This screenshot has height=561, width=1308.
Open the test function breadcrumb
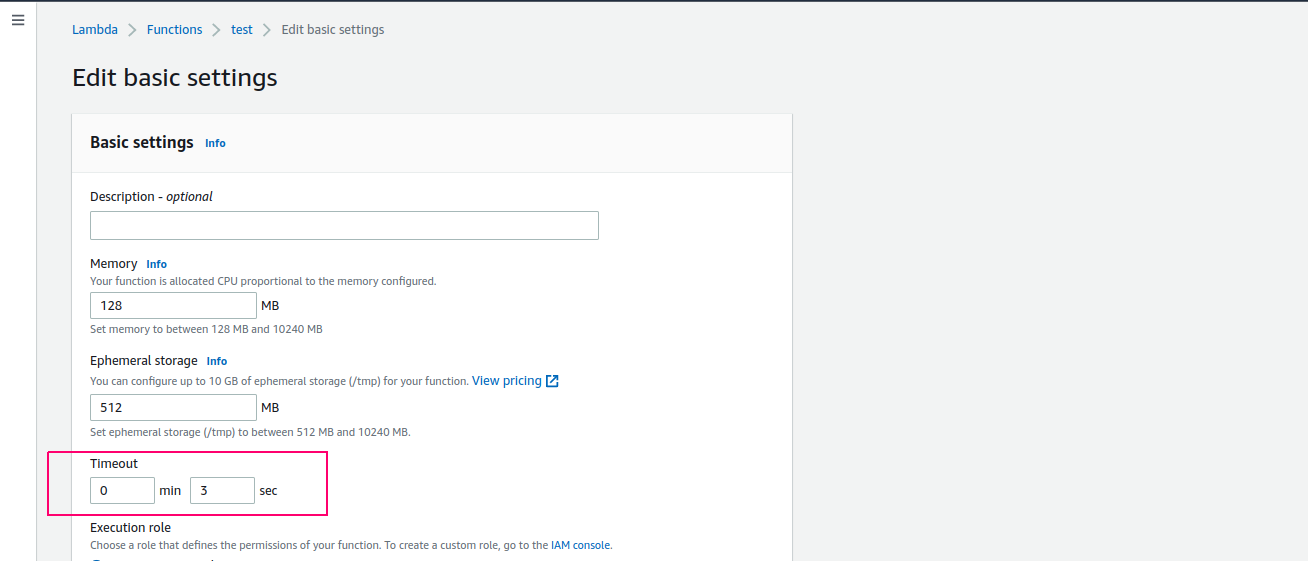[242, 30]
